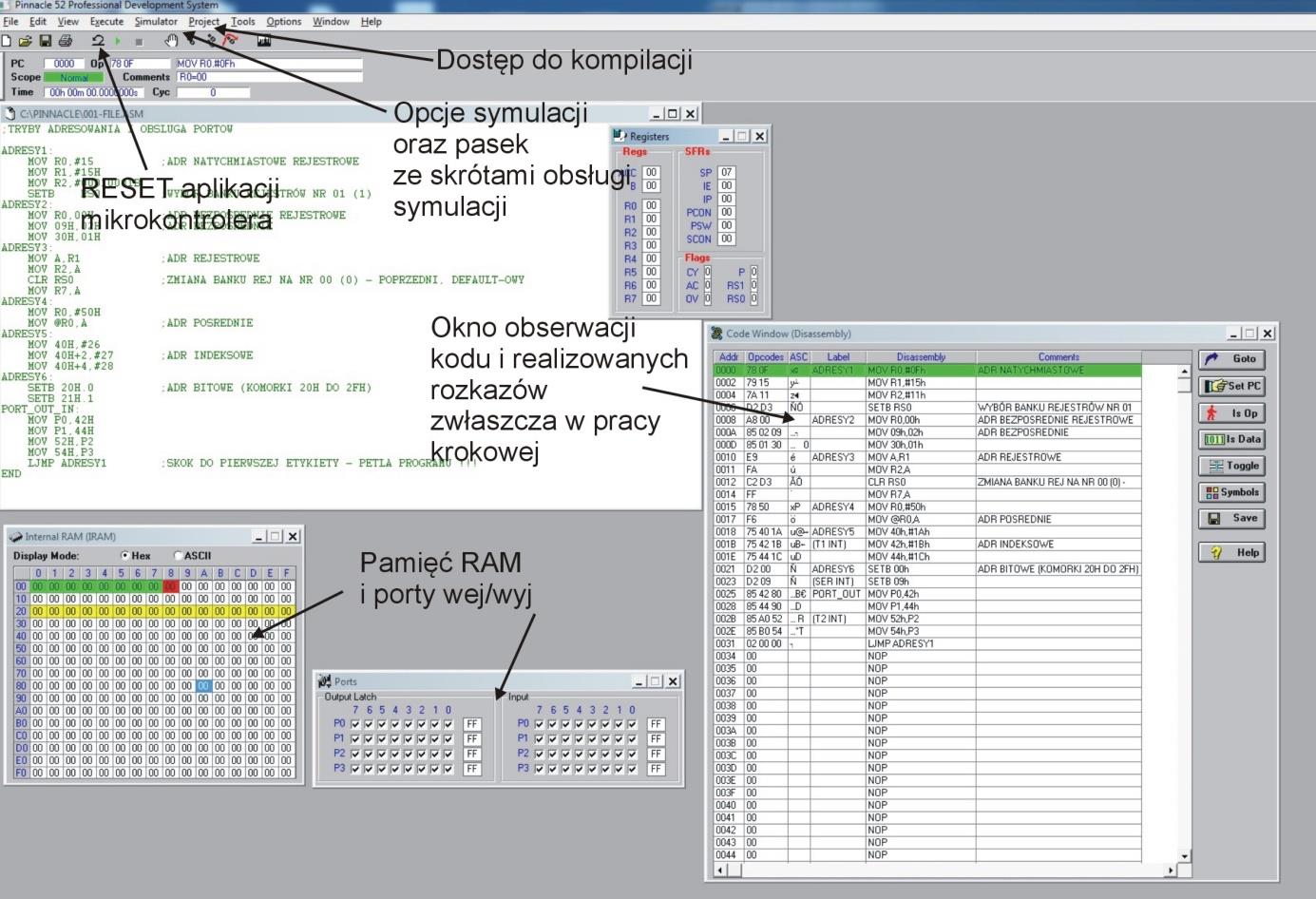Open the Help menu
The height and width of the screenshot is (899, 1316).
(x=372, y=21)
